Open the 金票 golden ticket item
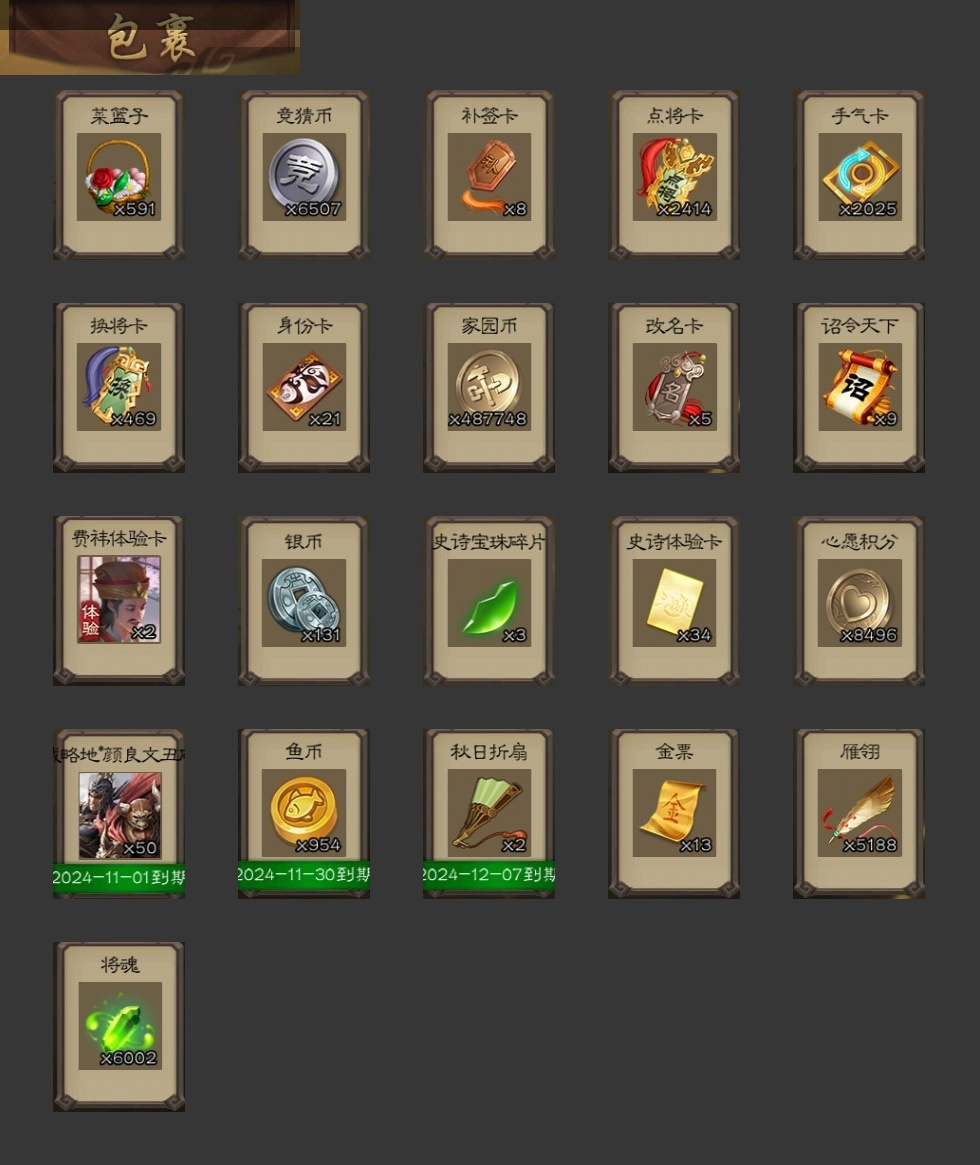 tap(674, 813)
